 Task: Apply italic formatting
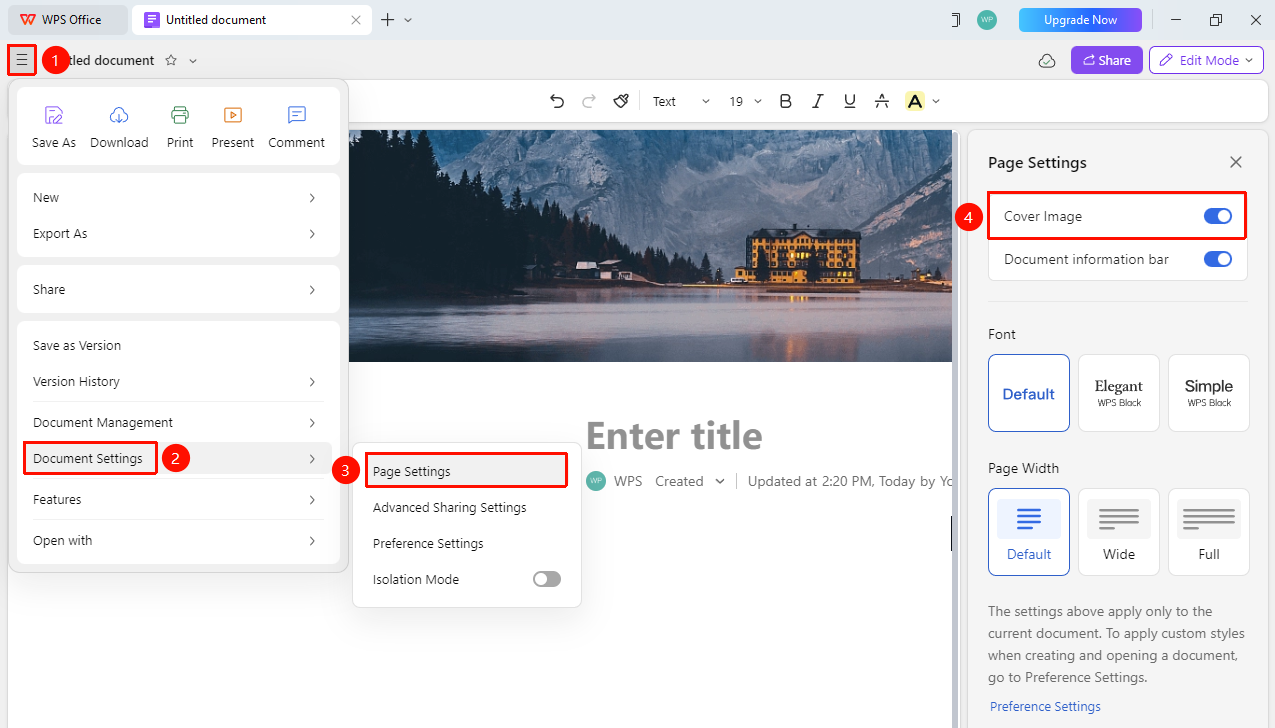tap(818, 101)
